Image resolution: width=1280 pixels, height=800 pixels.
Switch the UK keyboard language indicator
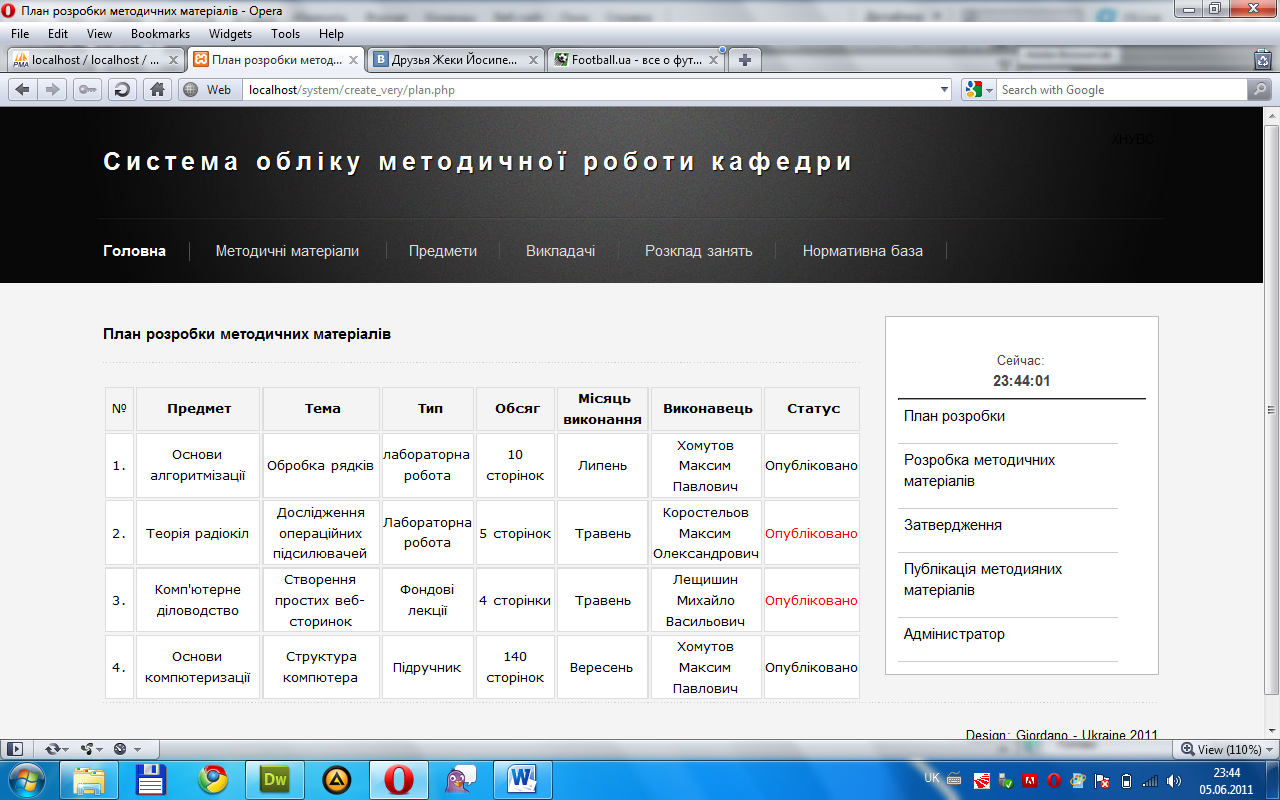[931, 777]
